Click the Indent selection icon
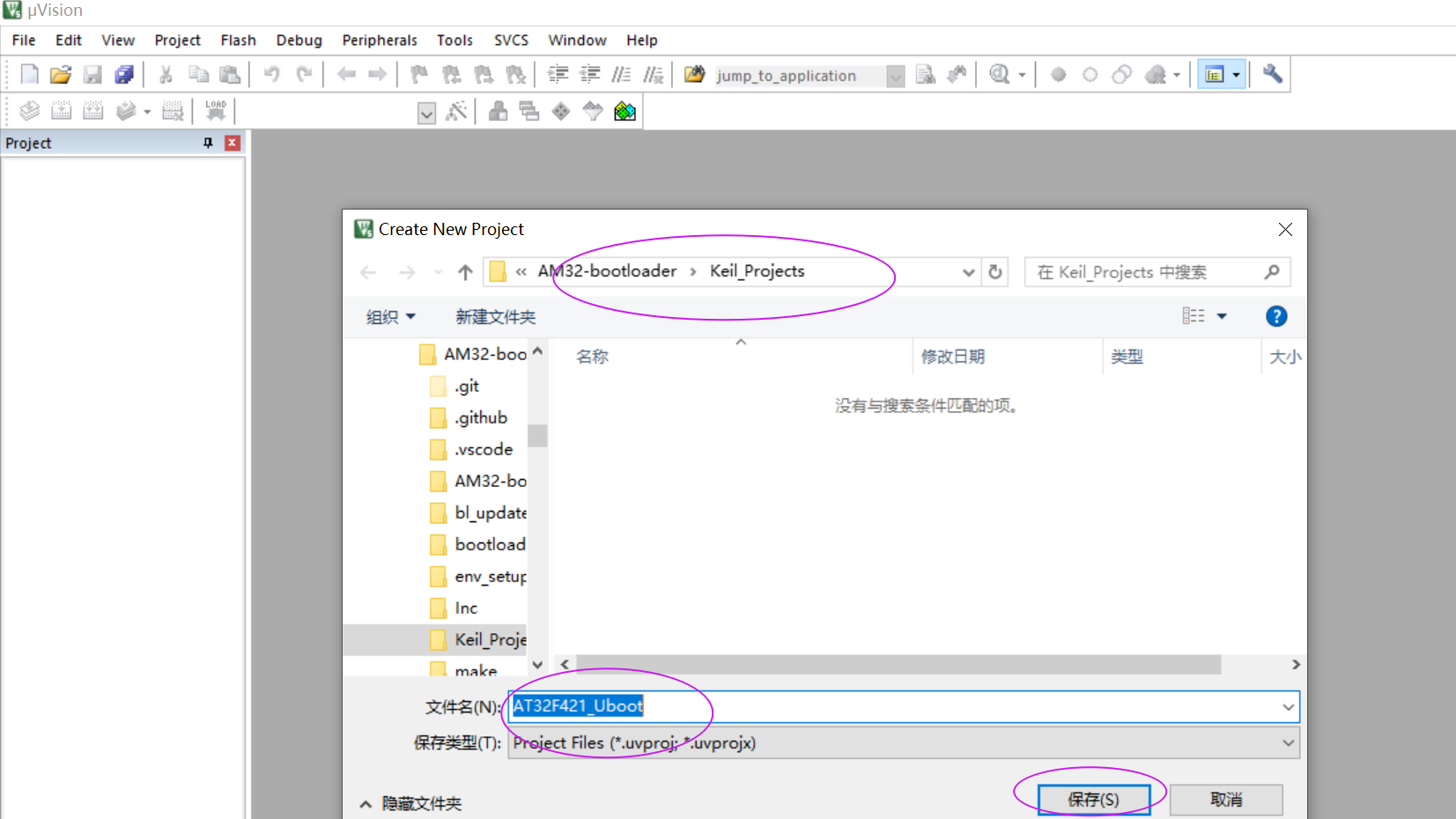 pos(558,75)
